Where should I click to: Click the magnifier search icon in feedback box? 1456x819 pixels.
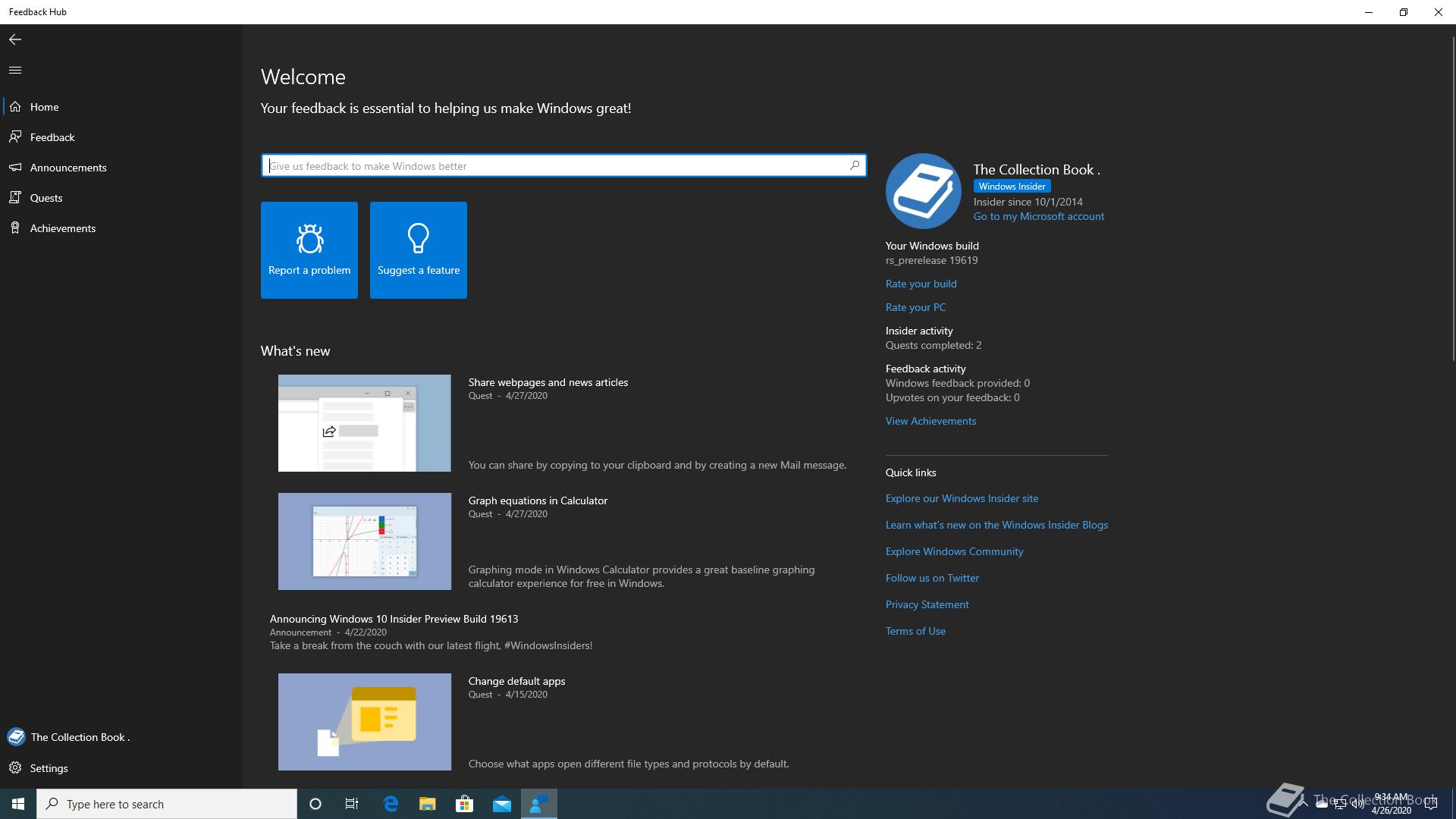tap(855, 165)
